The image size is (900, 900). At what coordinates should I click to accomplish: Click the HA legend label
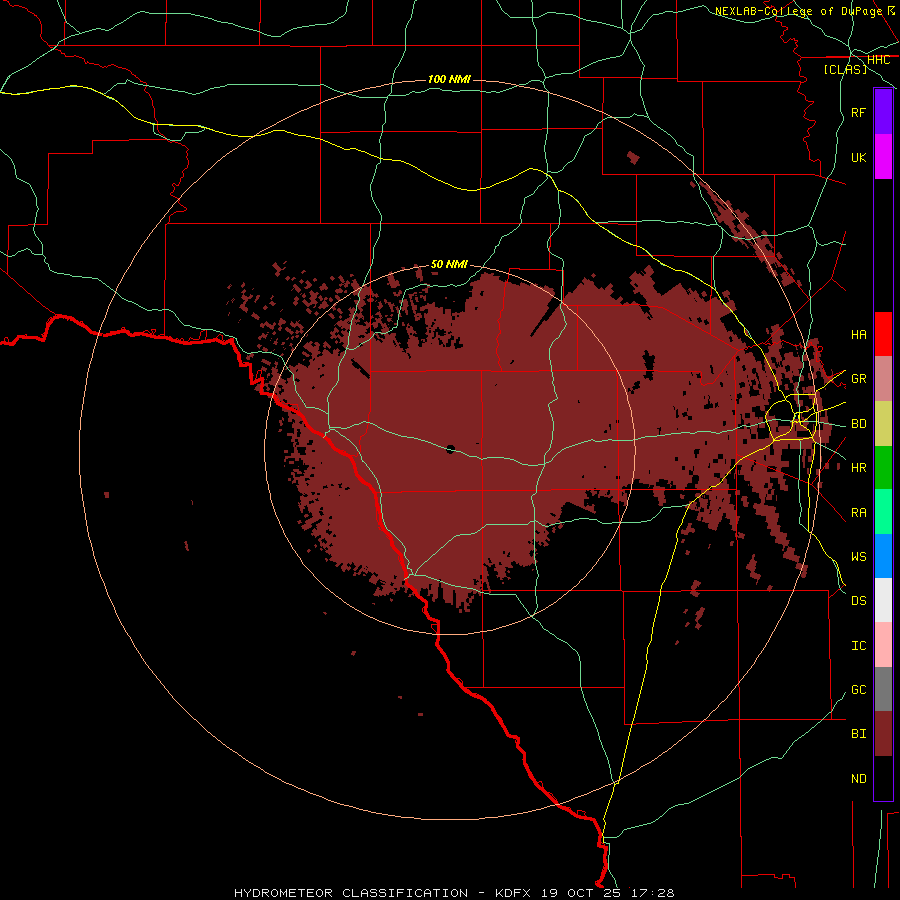click(x=859, y=335)
